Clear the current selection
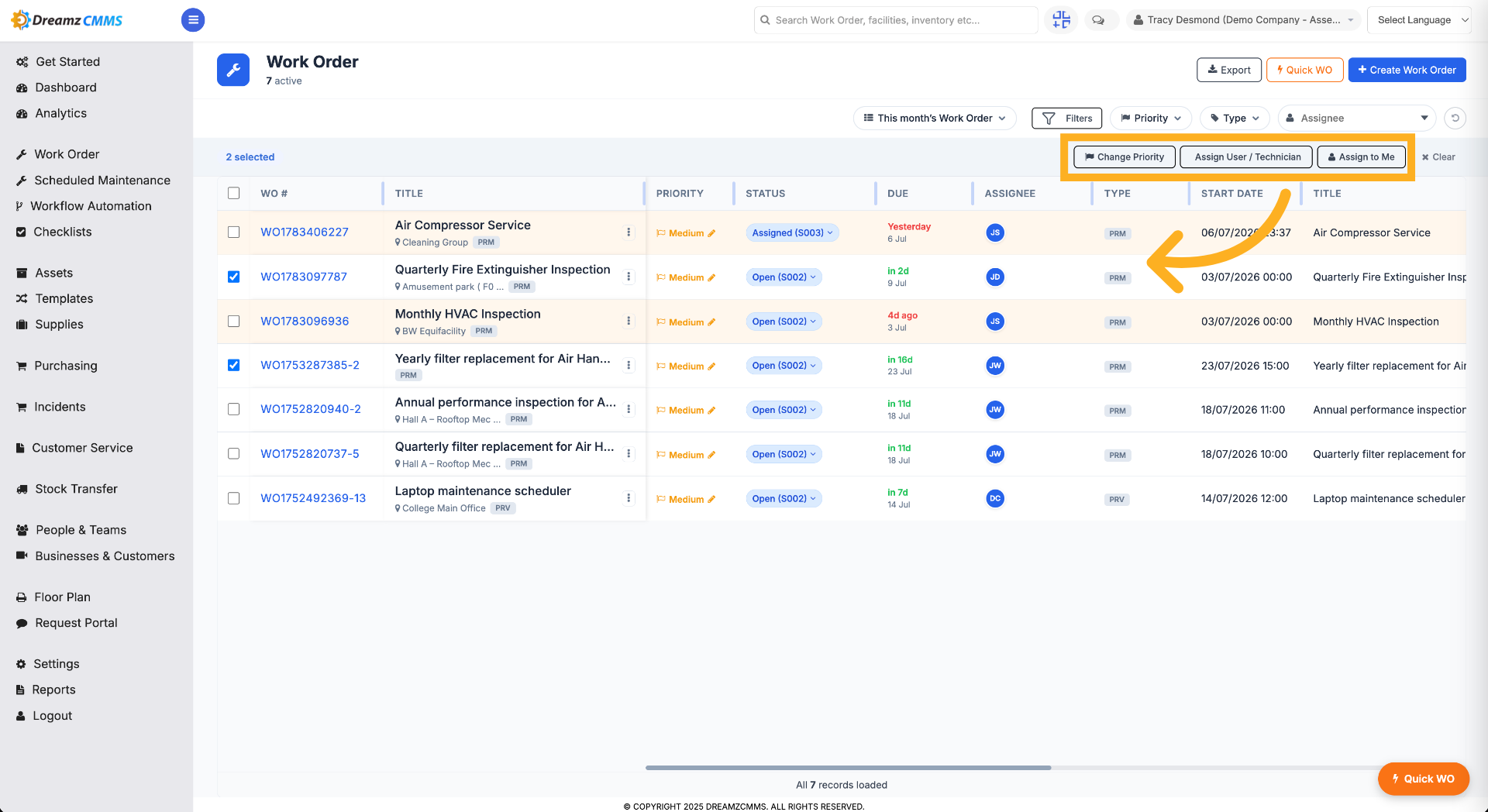The width and height of the screenshot is (1488, 812). [x=1438, y=157]
